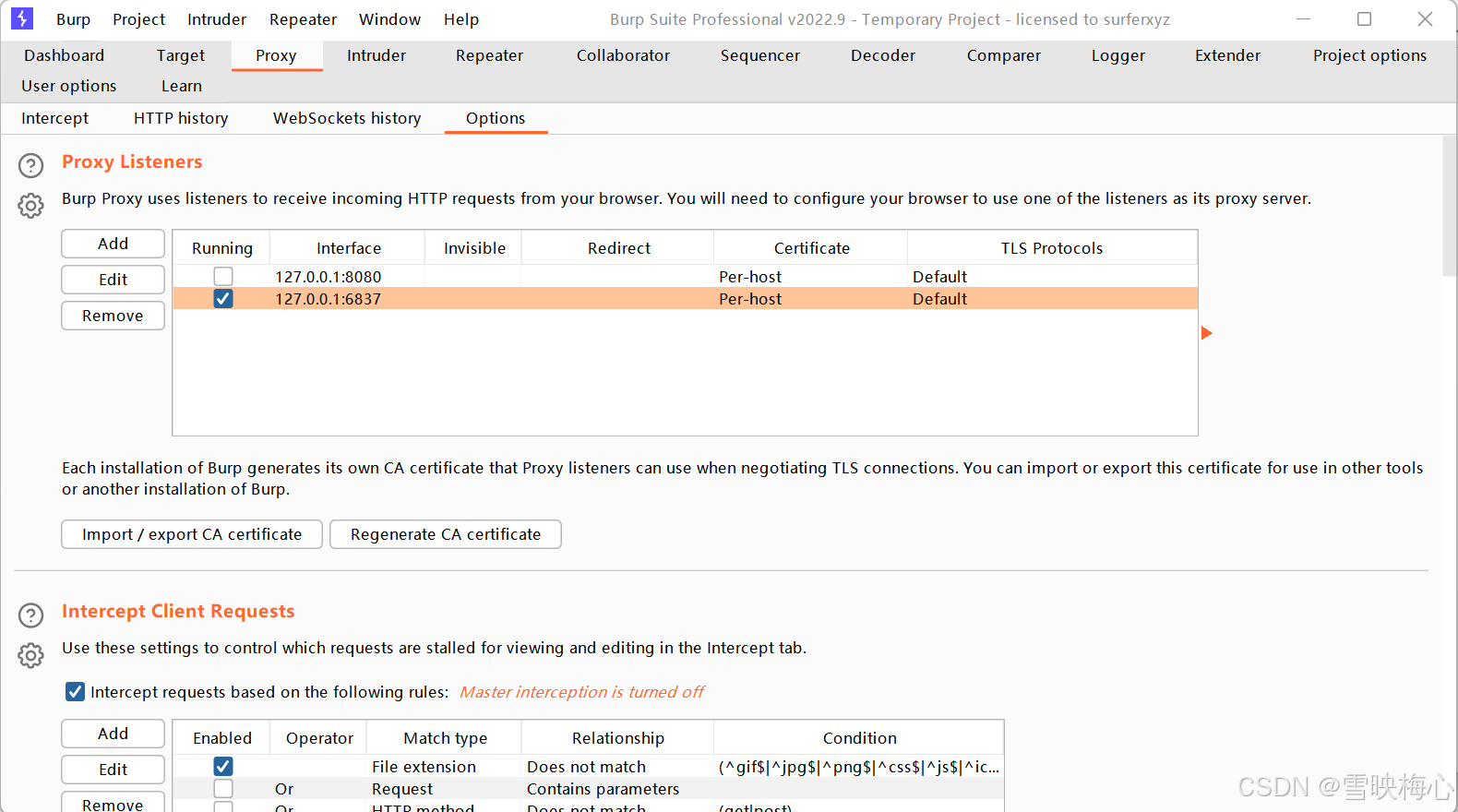Toggle Intercept requests based on rules checkbox
The height and width of the screenshot is (812, 1458).
coord(76,692)
